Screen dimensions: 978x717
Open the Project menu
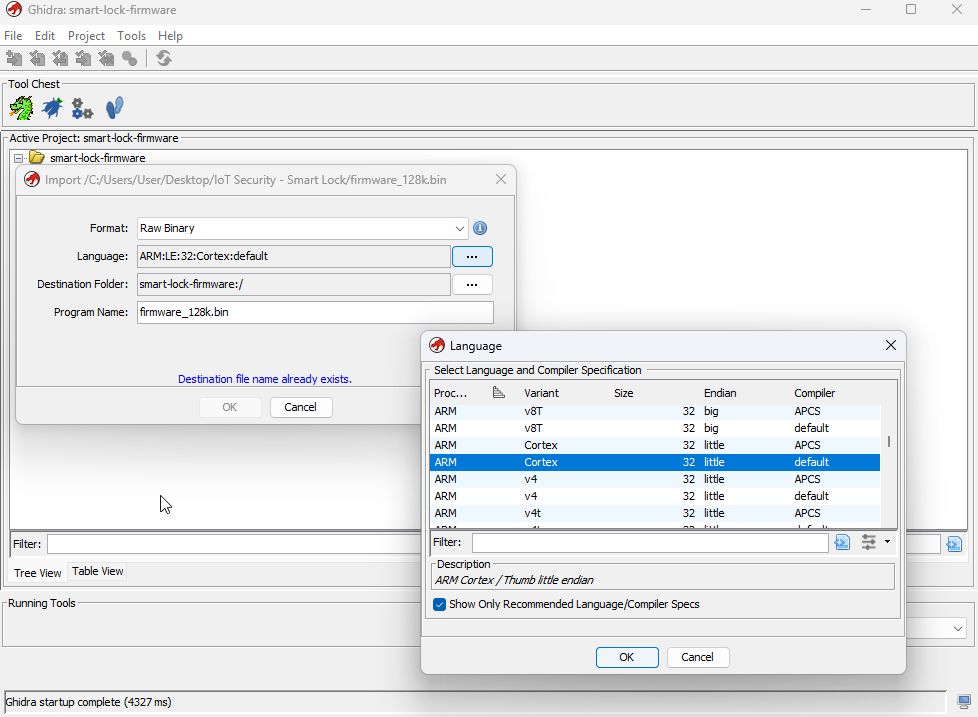click(86, 36)
